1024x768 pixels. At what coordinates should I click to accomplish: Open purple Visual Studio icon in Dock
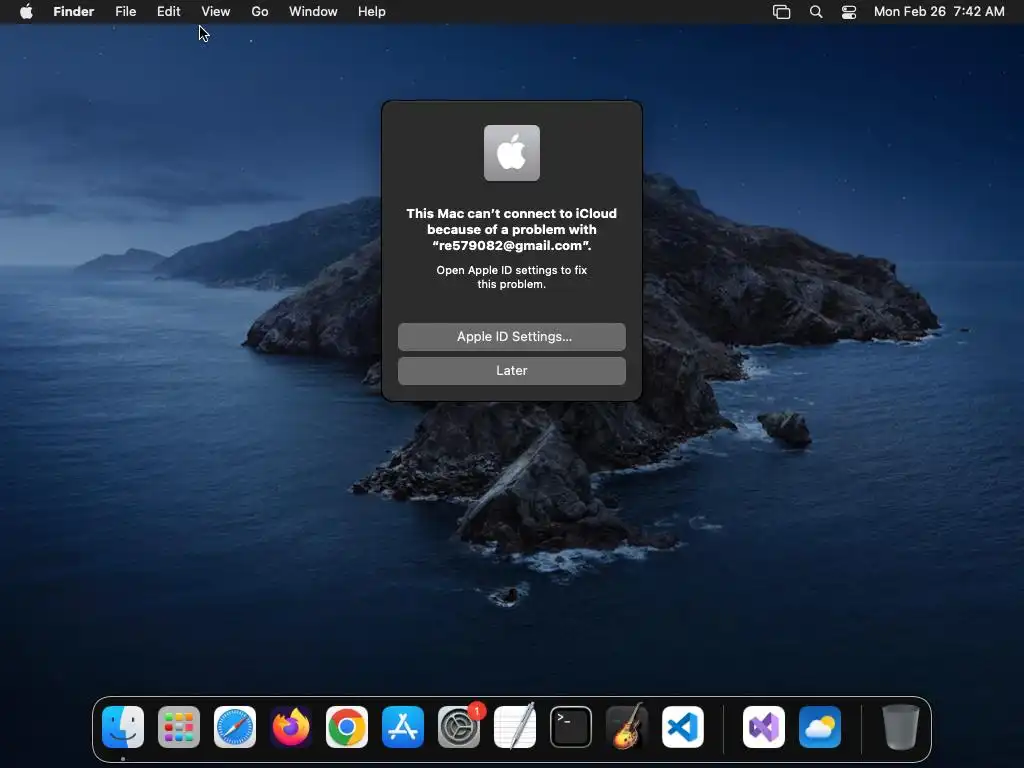coord(764,727)
